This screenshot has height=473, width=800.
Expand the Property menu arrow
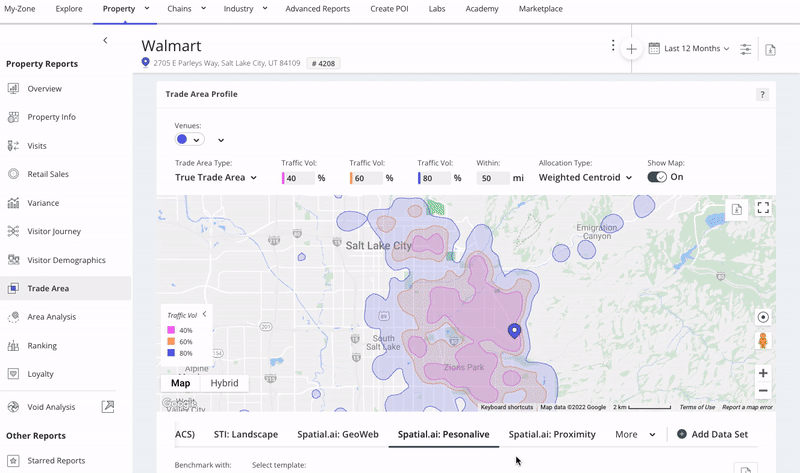(147, 8)
